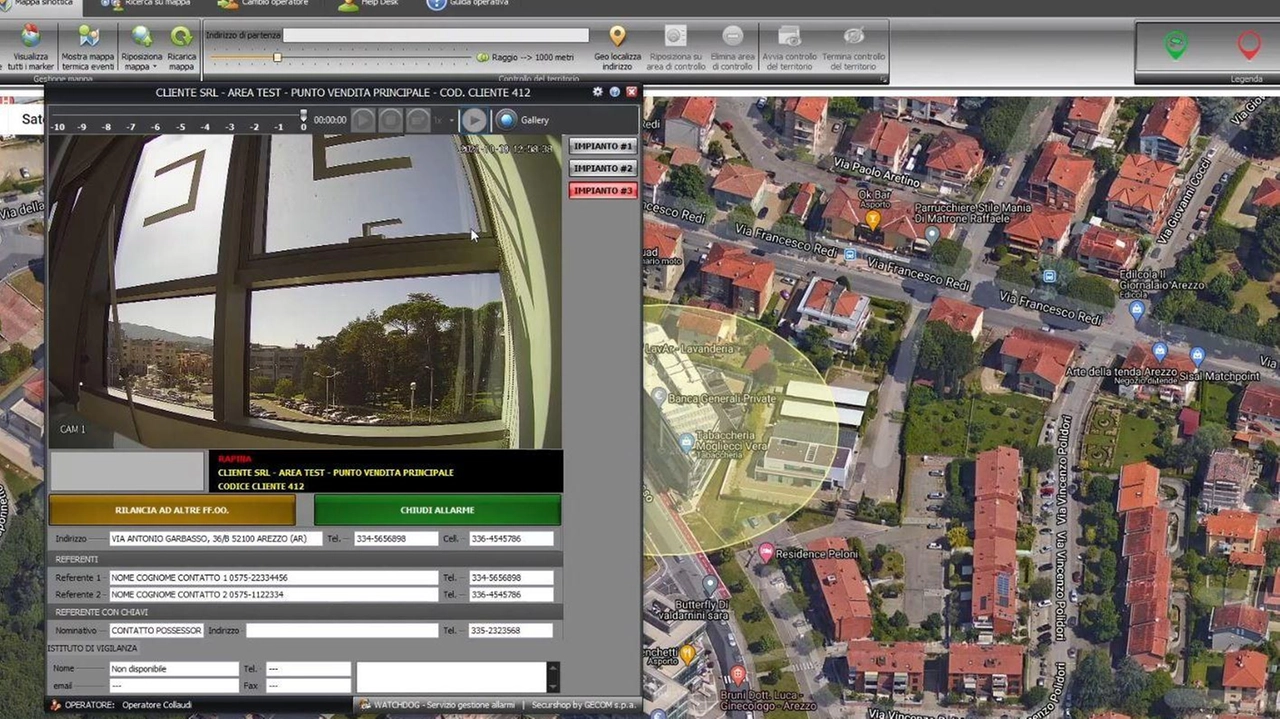Click the Nome field Non disponibile
This screenshot has width=1280, height=719.
pos(173,668)
